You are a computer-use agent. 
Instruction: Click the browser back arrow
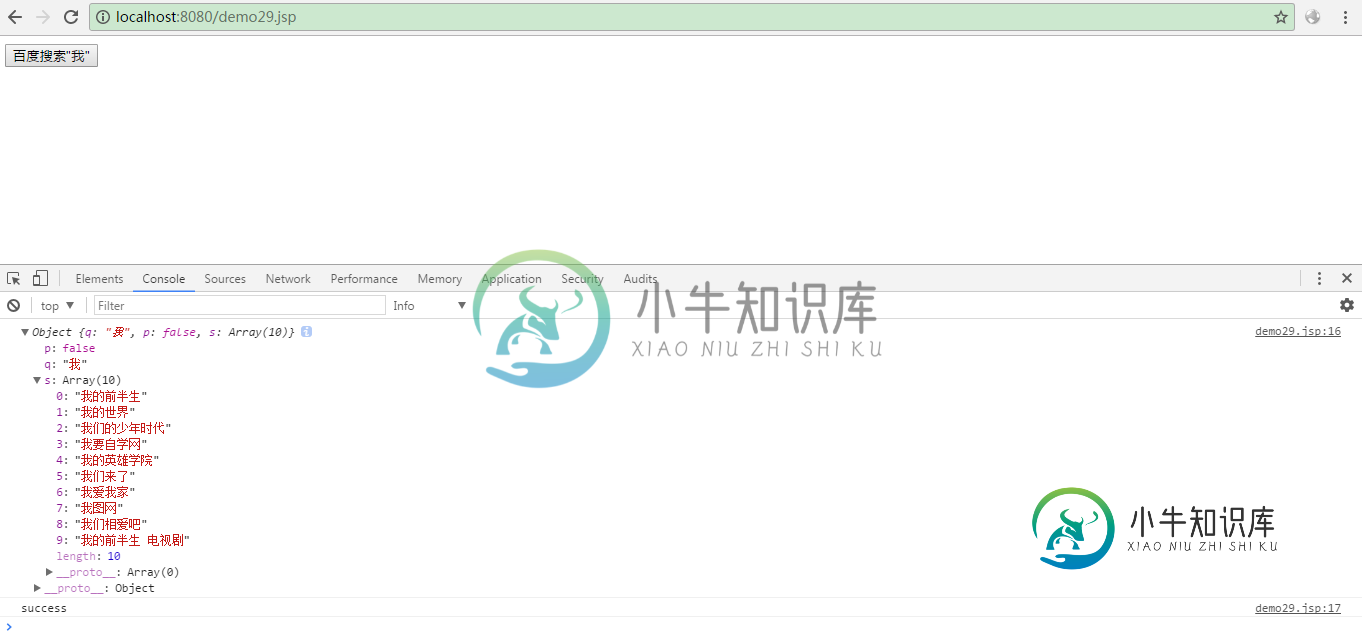(15, 17)
